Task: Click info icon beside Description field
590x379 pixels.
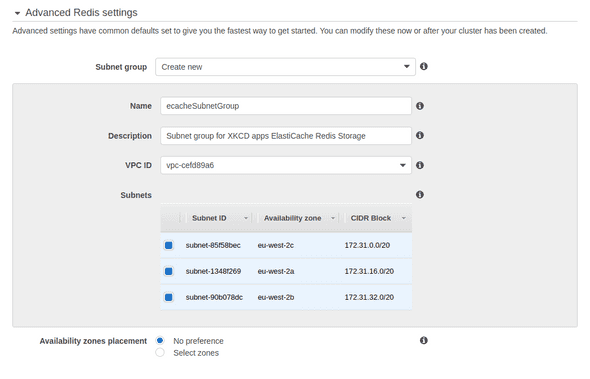Action: [420, 135]
